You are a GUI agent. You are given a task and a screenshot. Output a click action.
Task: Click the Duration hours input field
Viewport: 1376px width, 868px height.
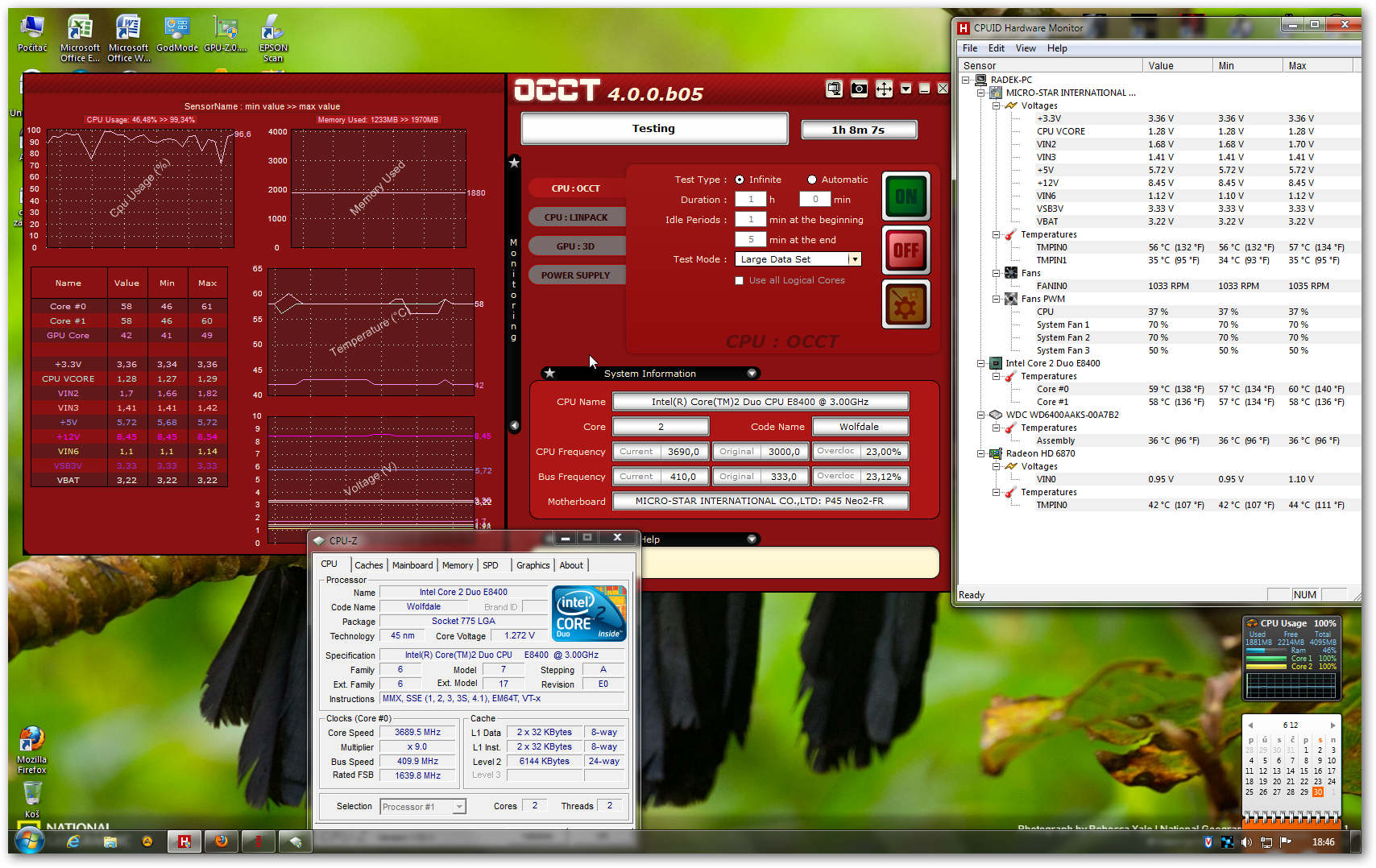pyautogui.click(x=751, y=200)
